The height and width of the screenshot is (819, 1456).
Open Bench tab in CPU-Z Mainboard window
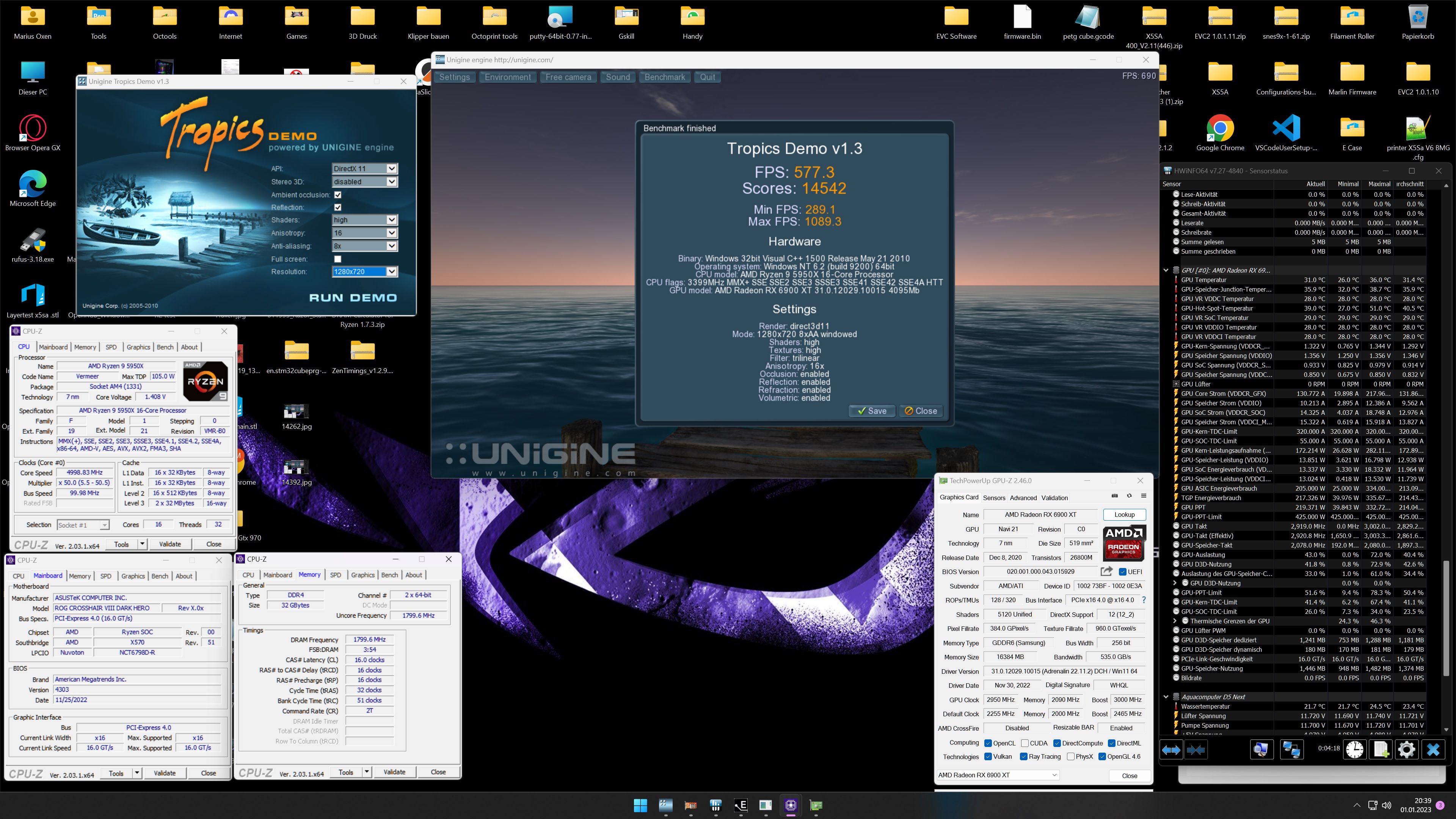[x=159, y=576]
